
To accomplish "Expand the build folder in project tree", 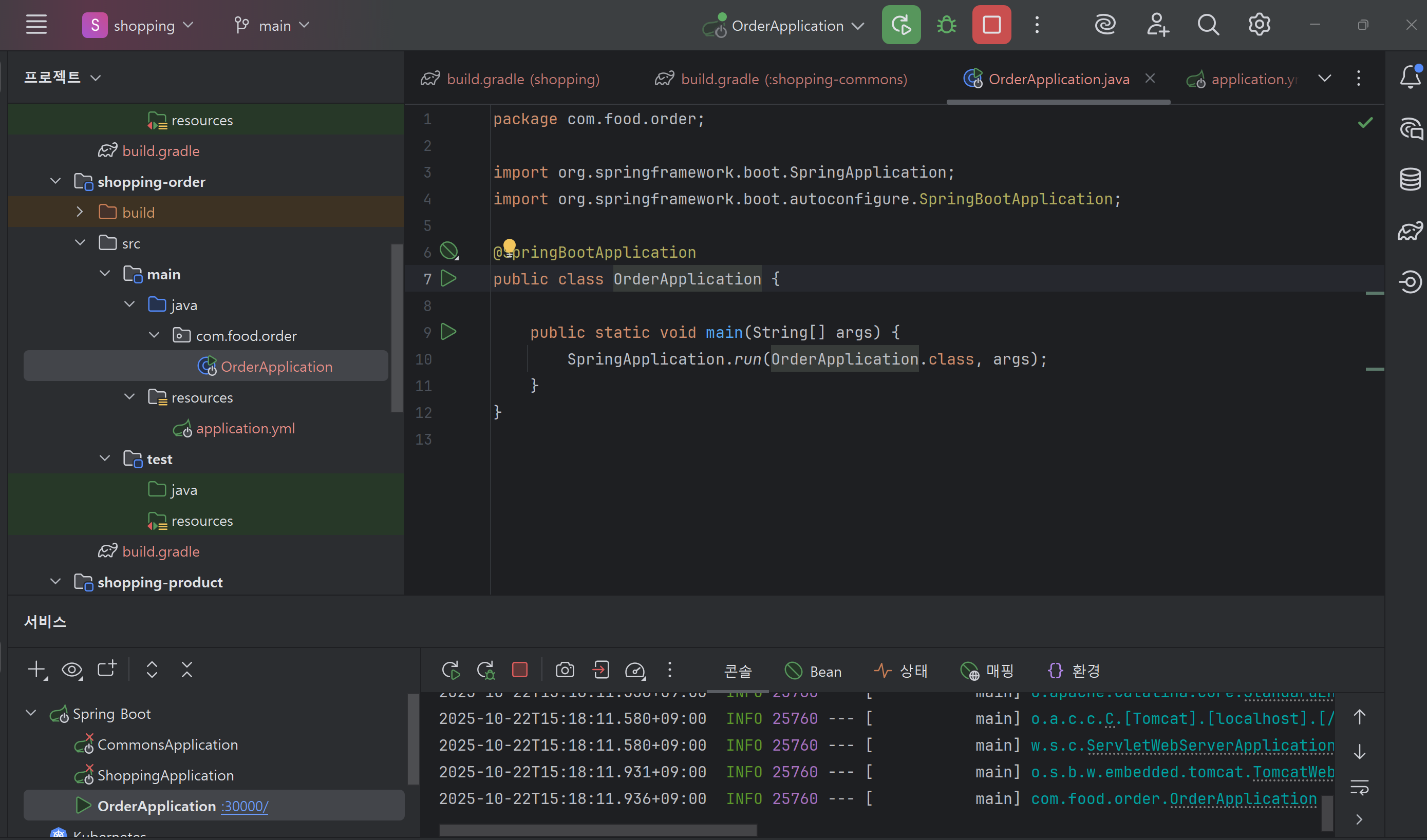I will pos(80,212).
